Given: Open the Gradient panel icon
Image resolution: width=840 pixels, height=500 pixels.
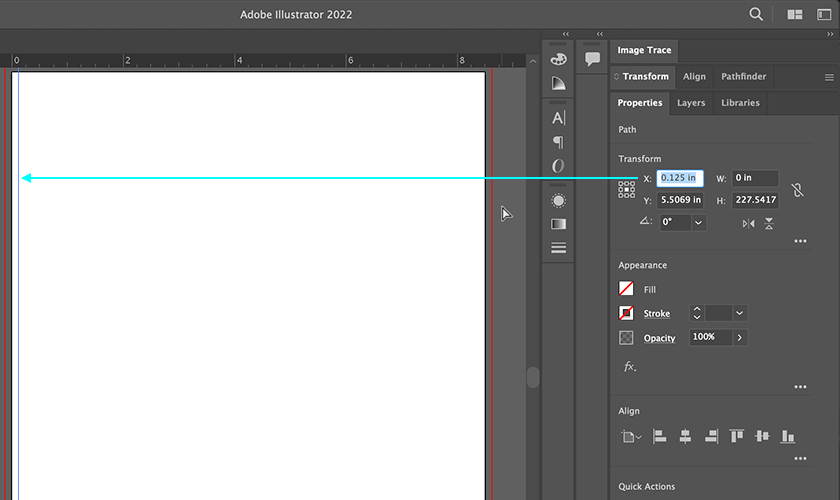Looking at the screenshot, I should coord(558,224).
